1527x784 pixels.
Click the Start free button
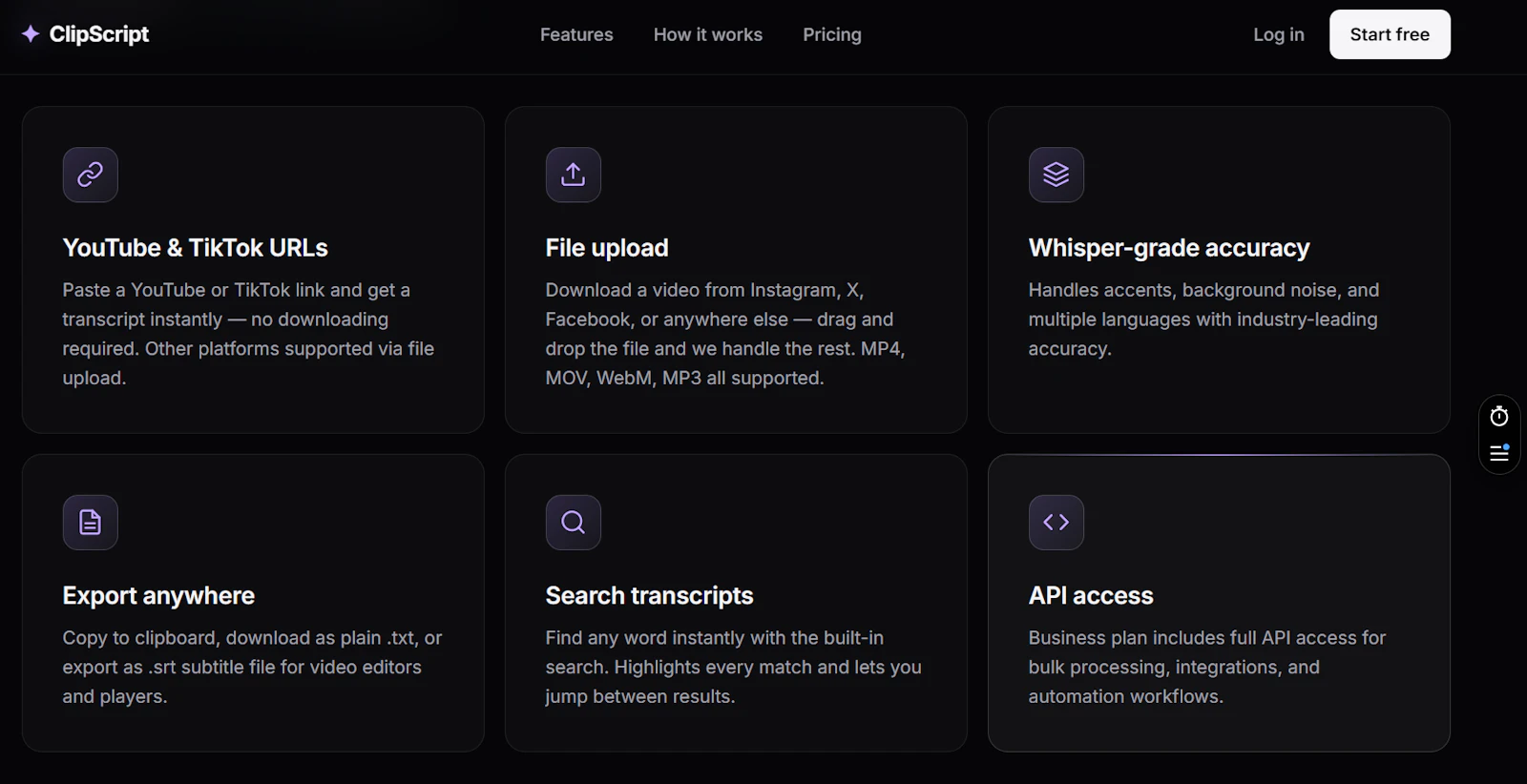pos(1390,34)
